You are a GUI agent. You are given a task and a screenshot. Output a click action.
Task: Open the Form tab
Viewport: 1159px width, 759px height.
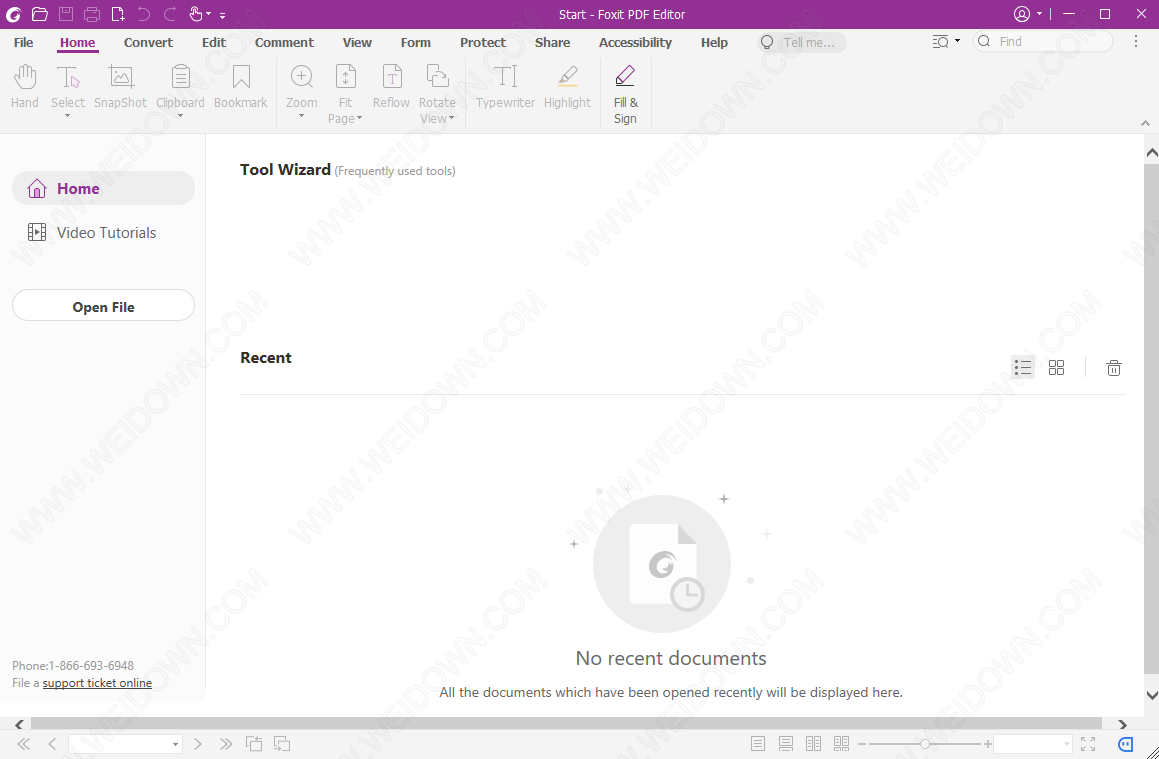point(415,42)
